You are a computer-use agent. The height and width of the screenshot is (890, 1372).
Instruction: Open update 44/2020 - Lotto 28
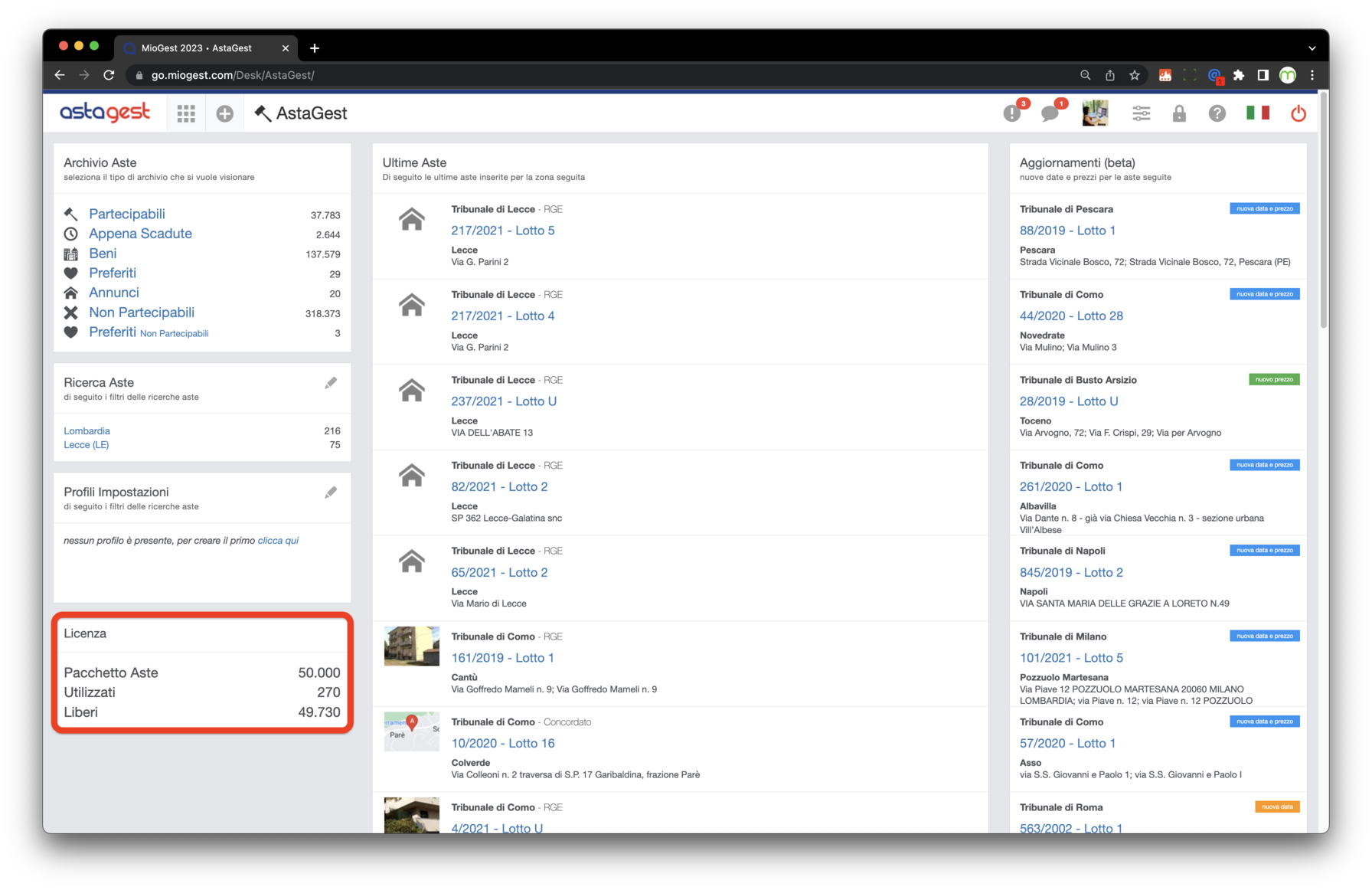(1071, 316)
